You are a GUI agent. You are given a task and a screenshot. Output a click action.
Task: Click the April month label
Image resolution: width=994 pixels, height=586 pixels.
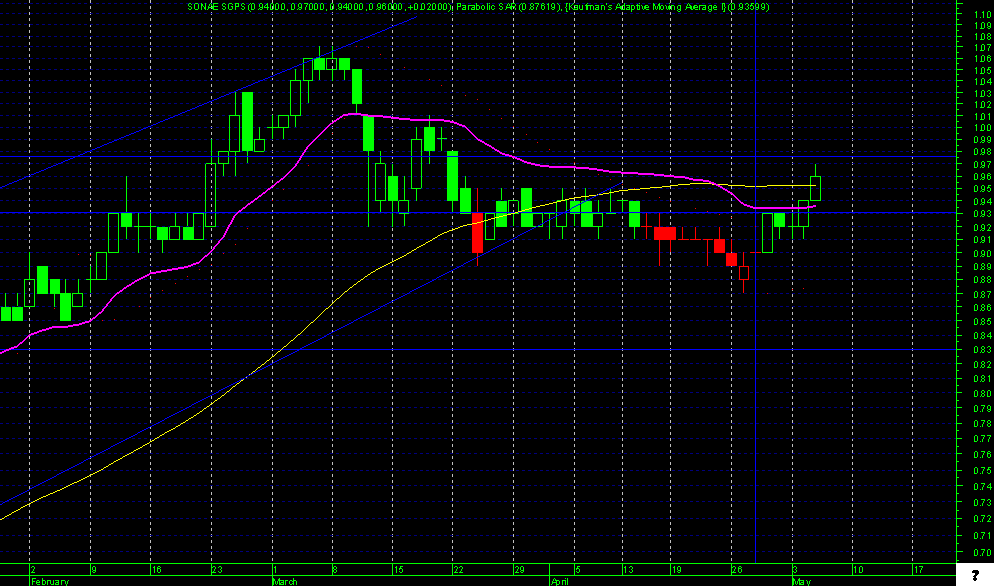[559, 581]
